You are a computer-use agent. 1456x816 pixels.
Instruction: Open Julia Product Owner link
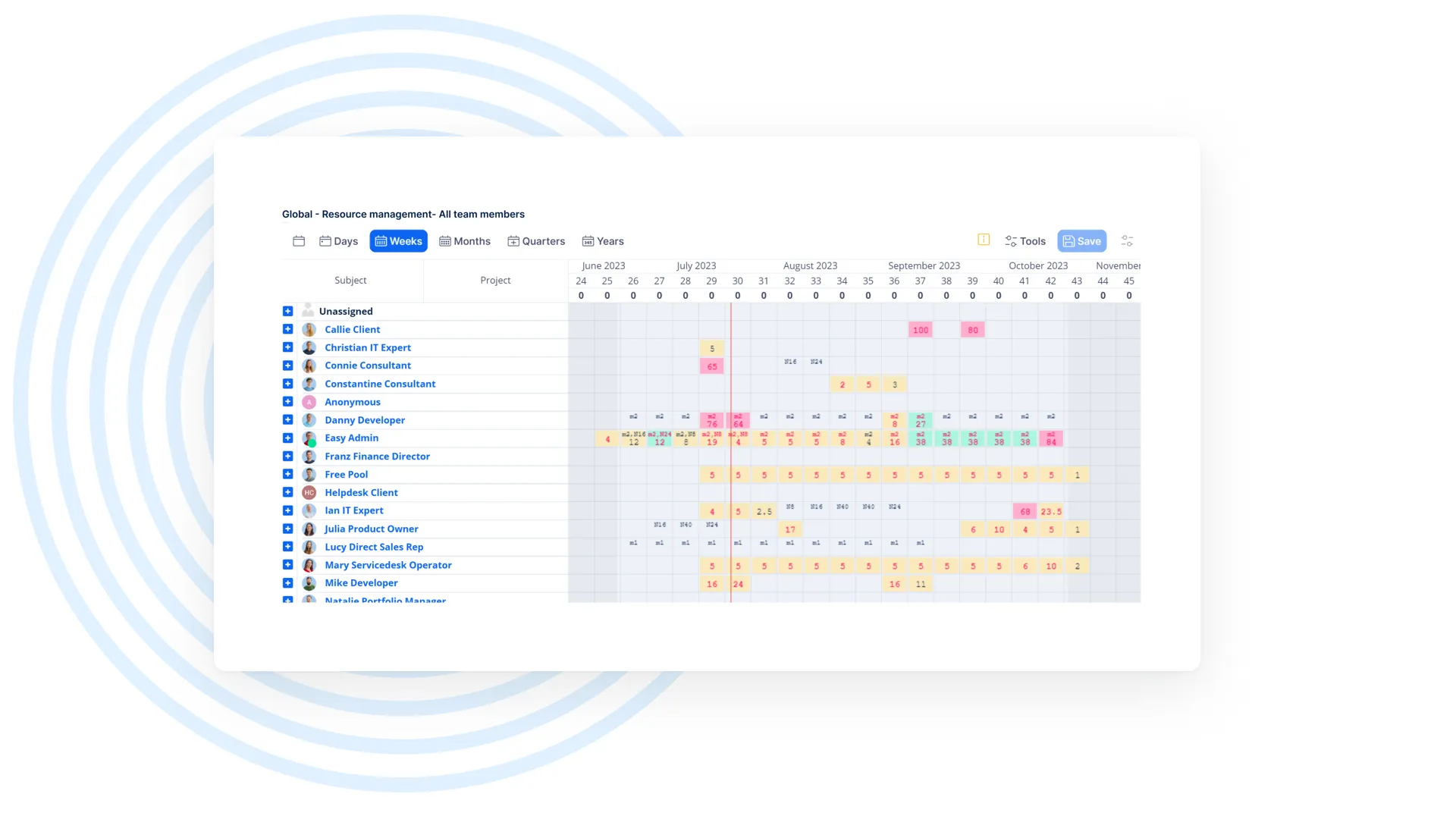pos(371,529)
